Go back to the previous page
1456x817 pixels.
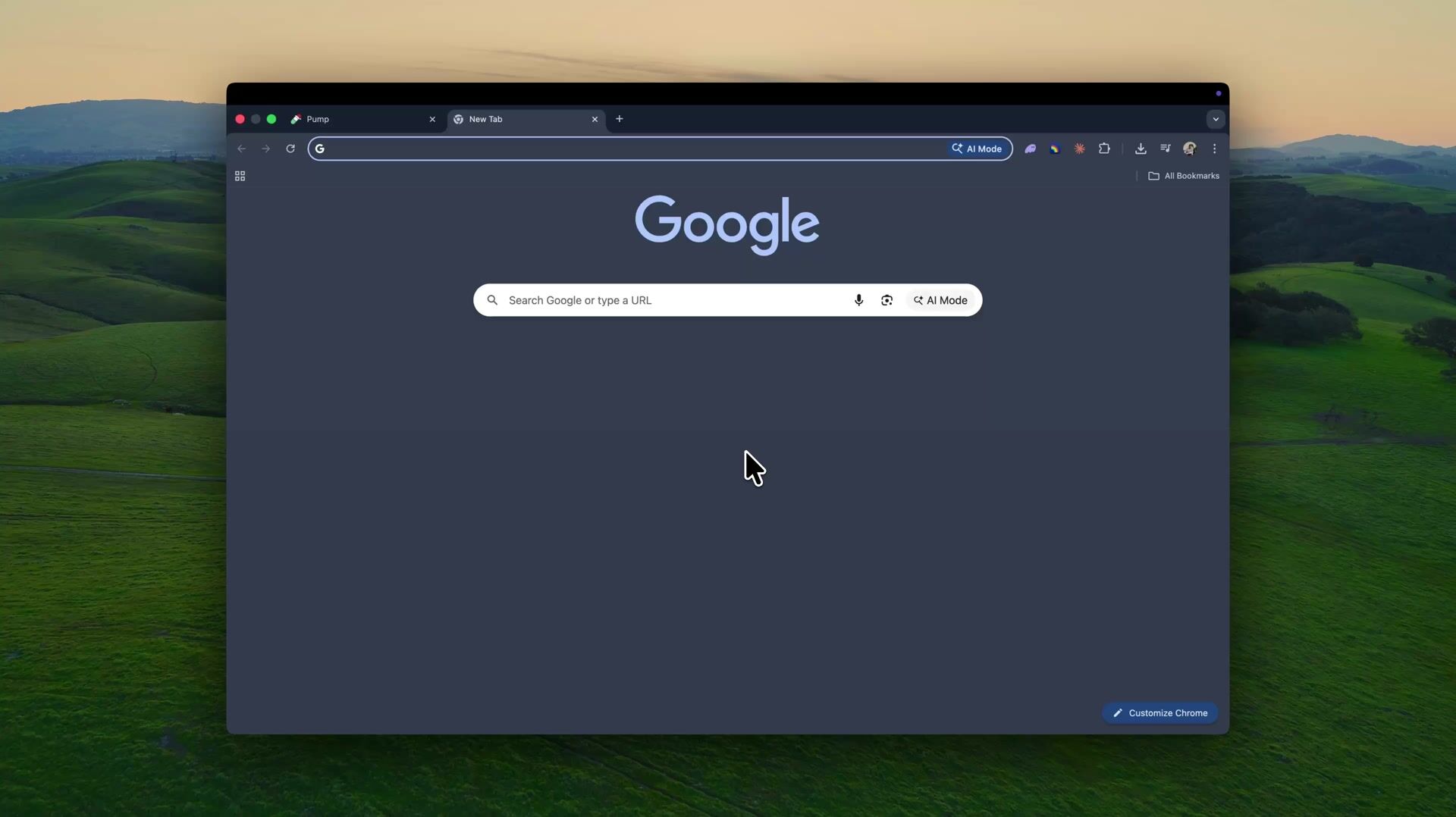241,149
